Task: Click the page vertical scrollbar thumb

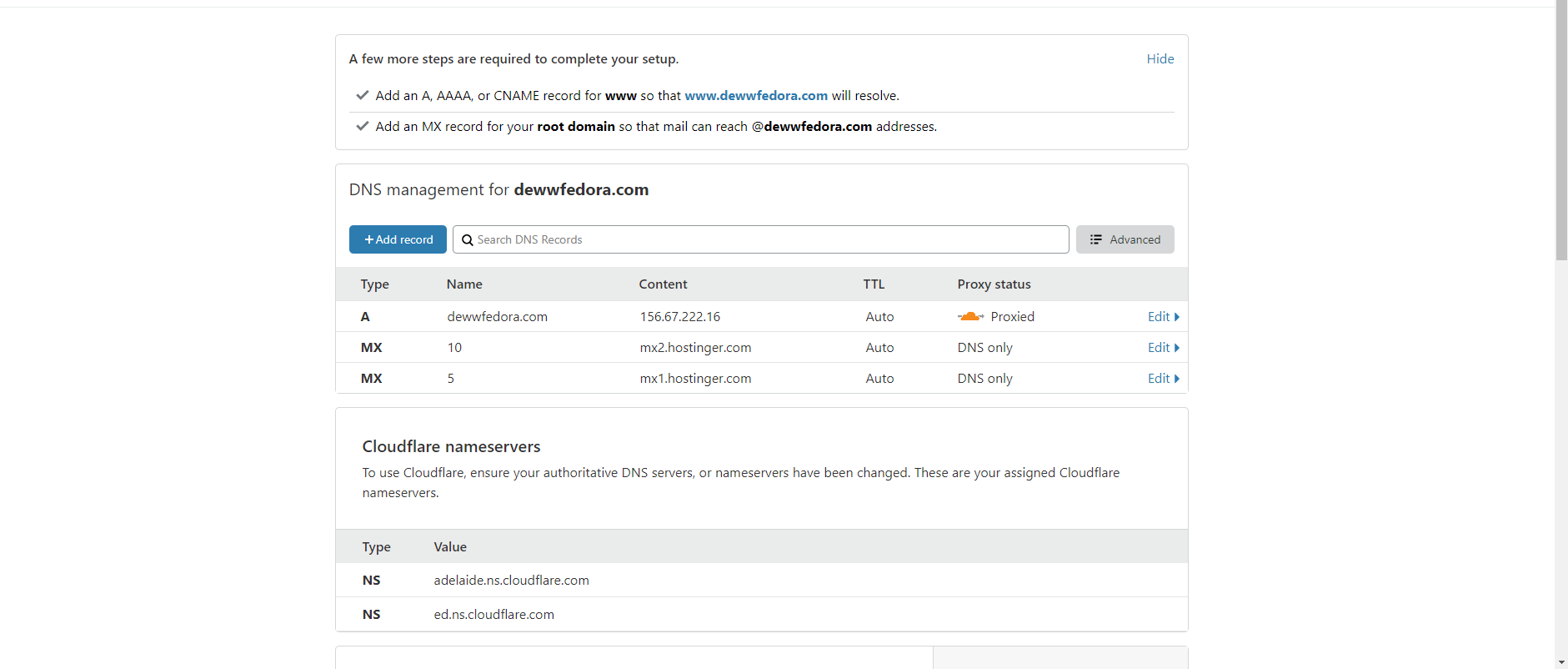Action: [x=1561, y=130]
